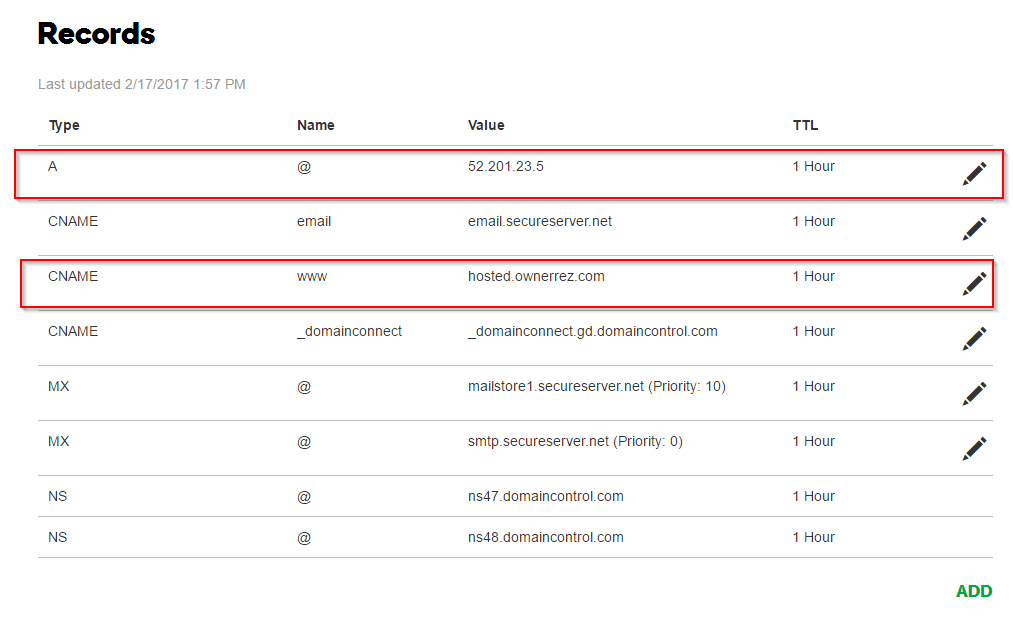Image resolution: width=1013 pixels, height=620 pixels.
Task: Edit the mailstore1 MX record
Action: 974,394
